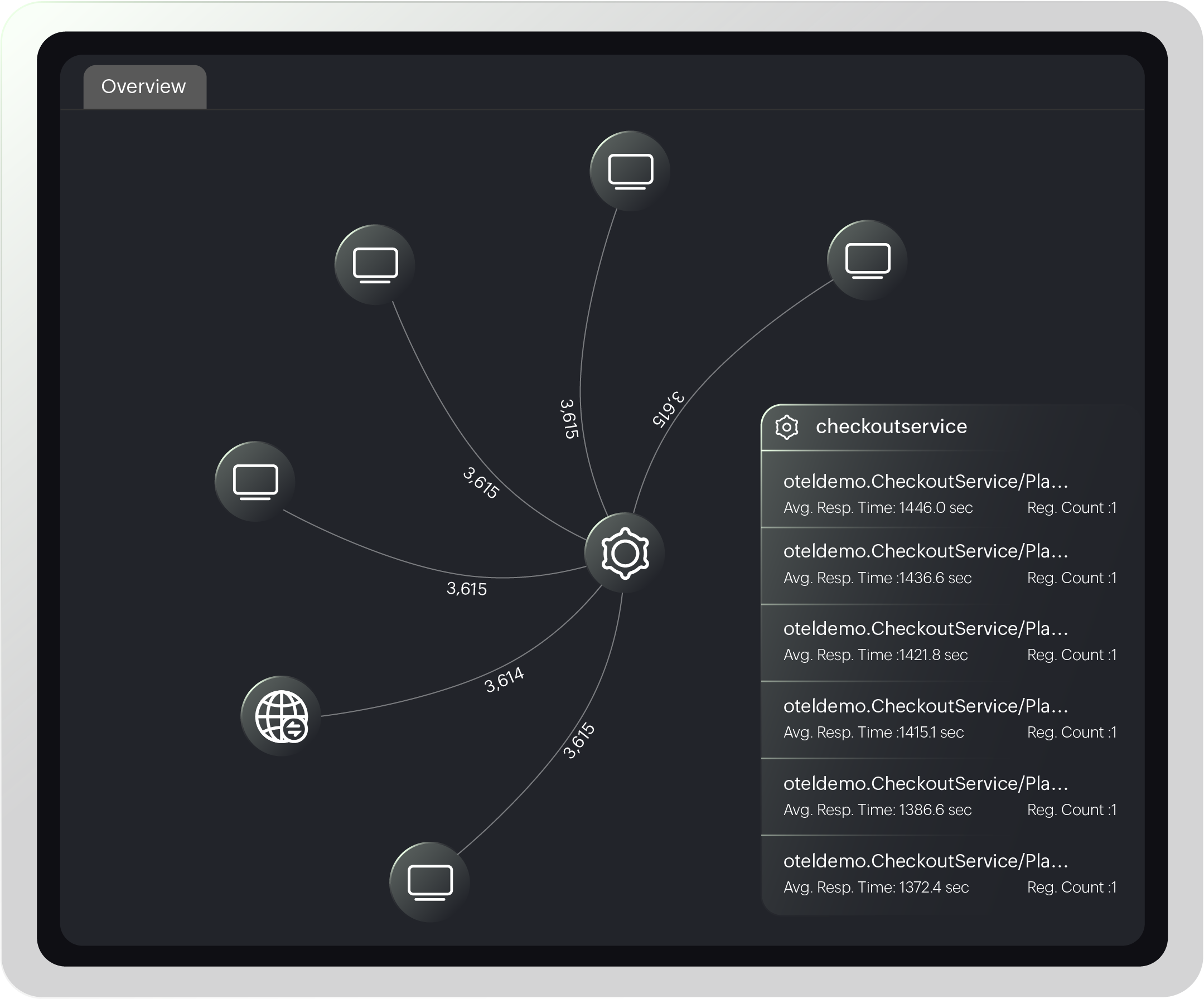Click the checkoutservice panel title

[x=891, y=426]
